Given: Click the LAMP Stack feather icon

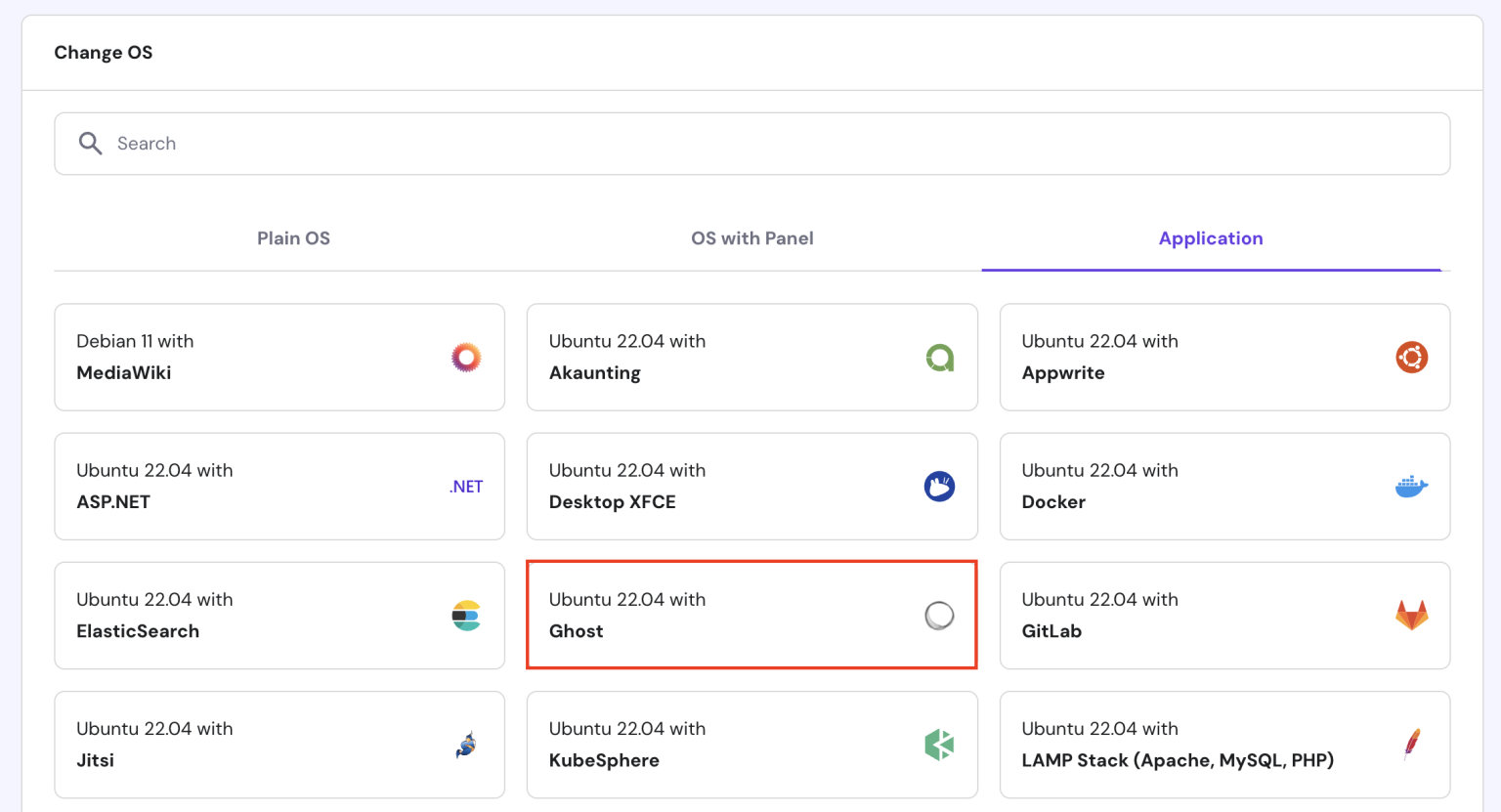Looking at the screenshot, I should pos(1411,745).
